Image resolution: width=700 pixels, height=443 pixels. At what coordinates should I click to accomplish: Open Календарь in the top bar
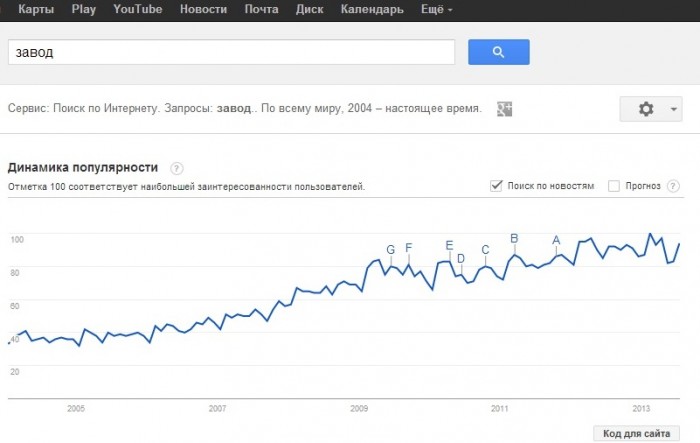pyautogui.click(x=372, y=10)
